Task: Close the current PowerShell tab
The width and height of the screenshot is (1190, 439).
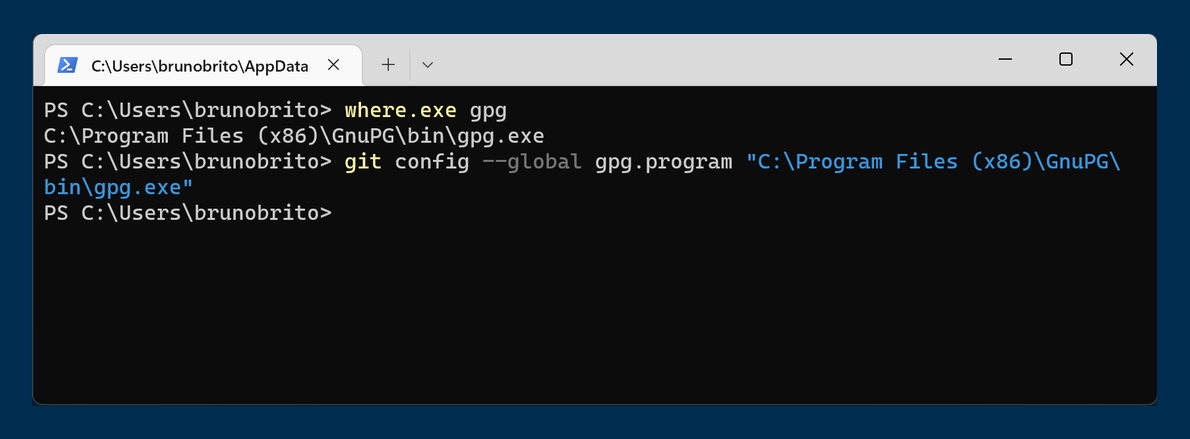Action: coord(334,65)
